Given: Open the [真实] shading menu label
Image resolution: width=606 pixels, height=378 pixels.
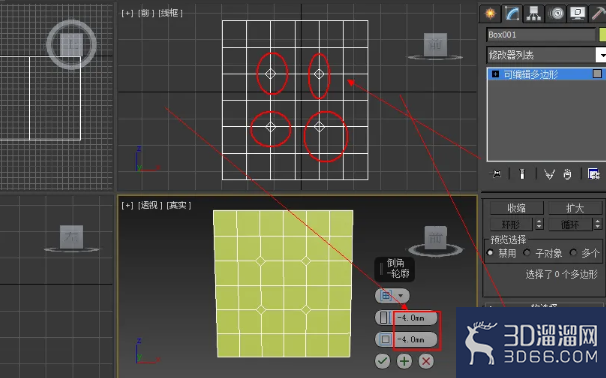Looking at the screenshot, I should click(x=179, y=205).
